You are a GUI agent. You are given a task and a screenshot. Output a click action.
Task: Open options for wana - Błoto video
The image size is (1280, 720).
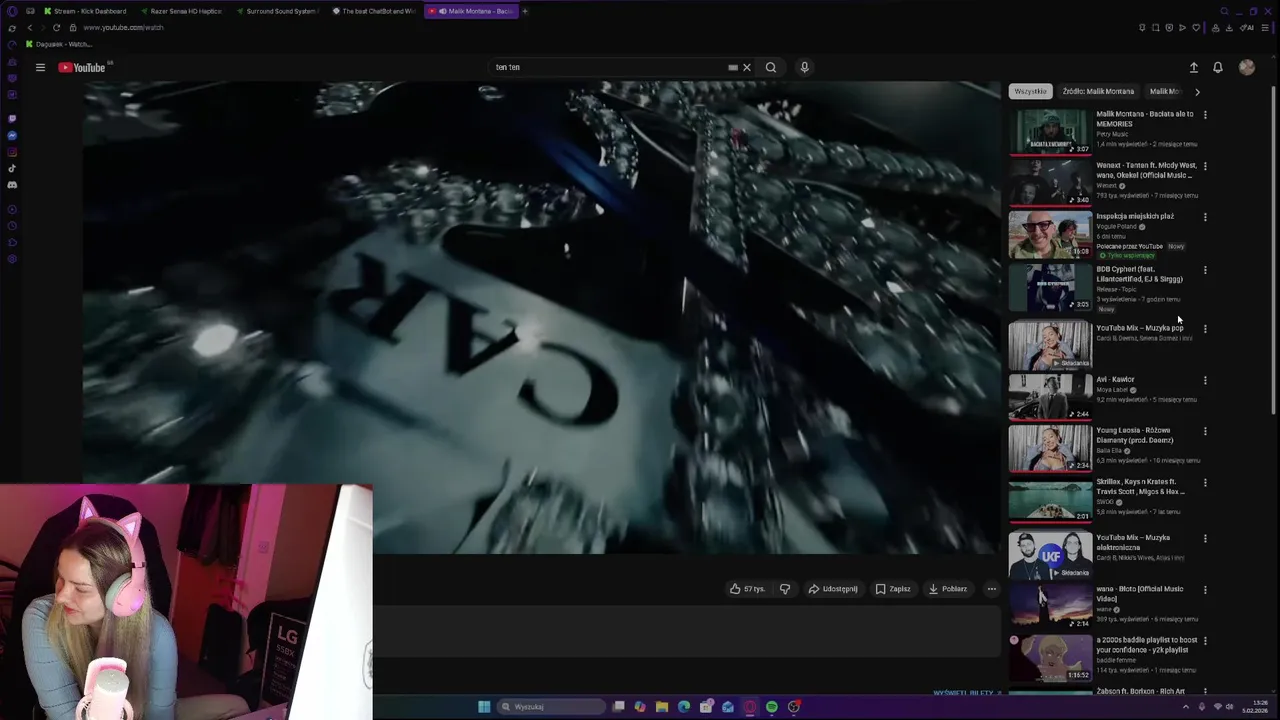(1205, 590)
